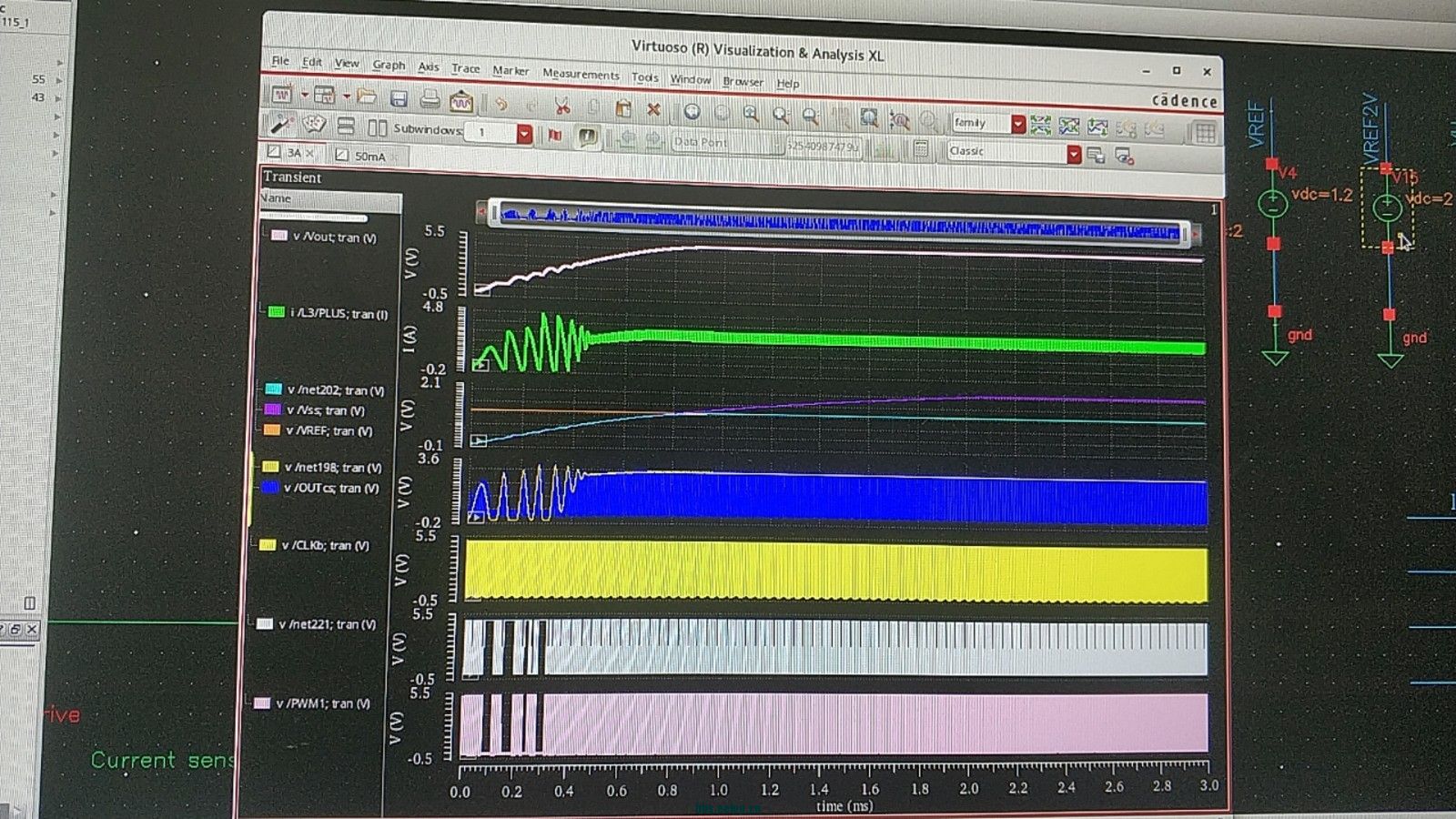This screenshot has width=1456, height=819.
Task: Open file with the folder icon
Action: [x=367, y=96]
